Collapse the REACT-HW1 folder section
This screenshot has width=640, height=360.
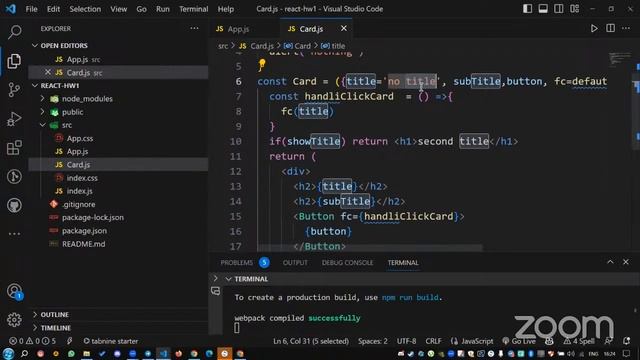point(35,85)
